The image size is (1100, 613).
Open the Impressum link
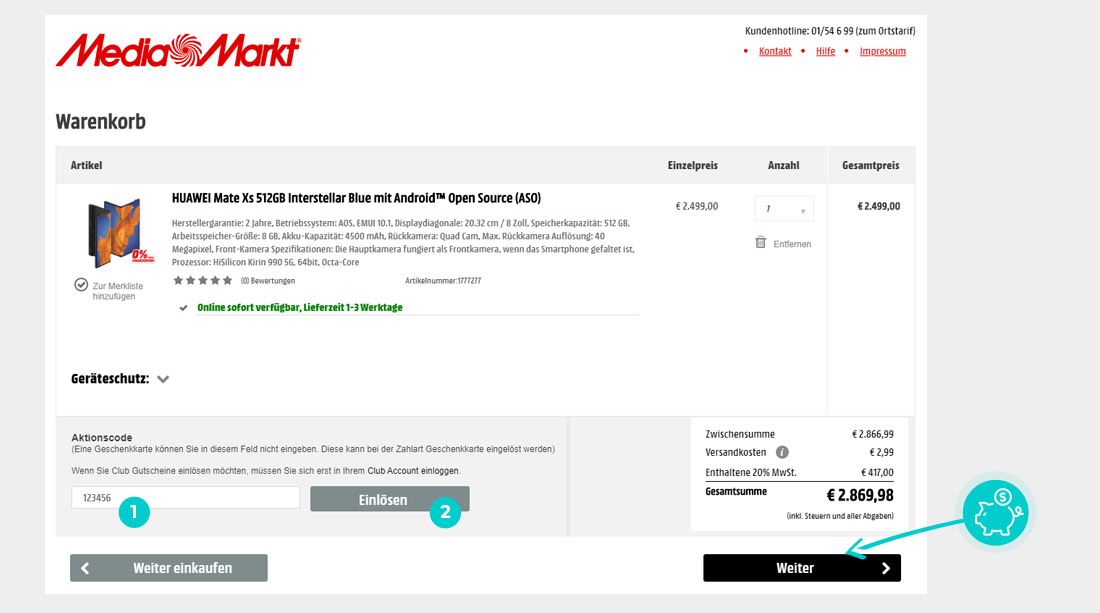pyautogui.click(x=883, y=51)
